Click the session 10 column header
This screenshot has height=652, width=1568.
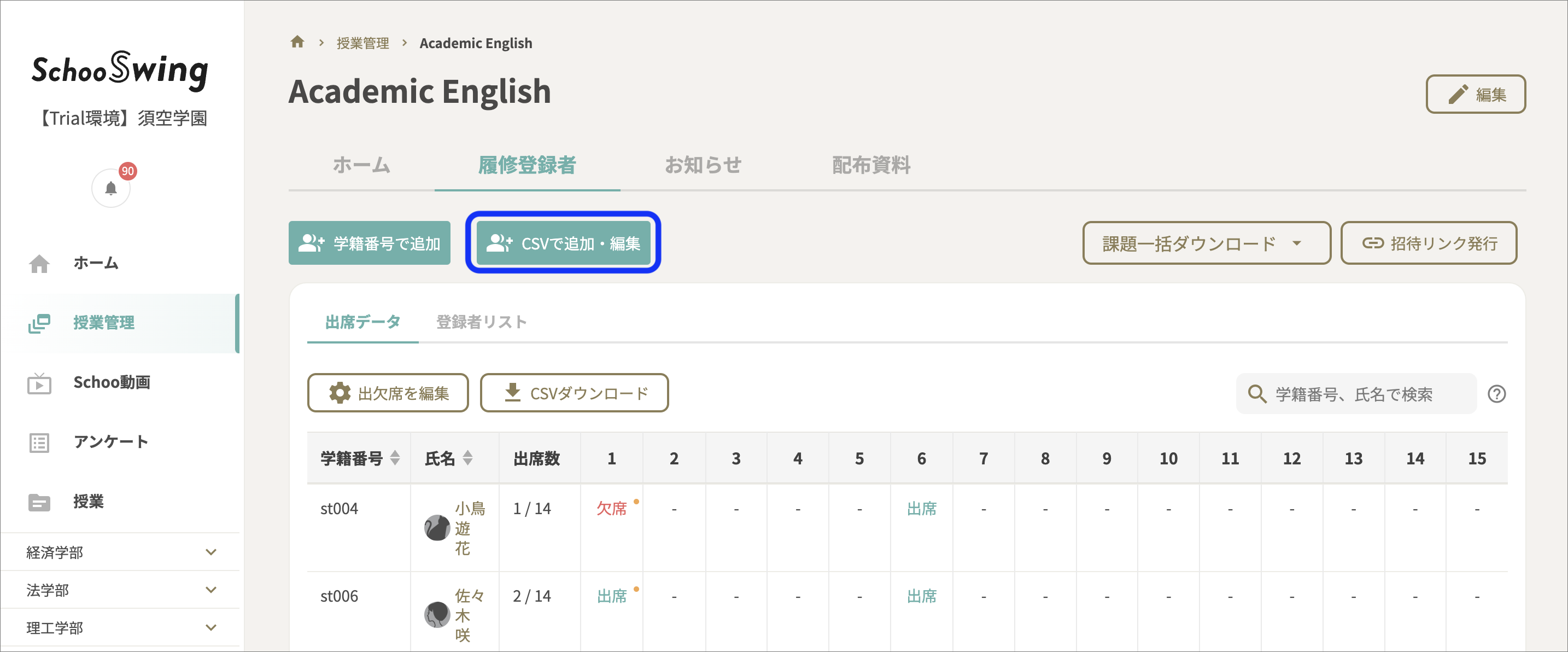(x=1168, y=458)
